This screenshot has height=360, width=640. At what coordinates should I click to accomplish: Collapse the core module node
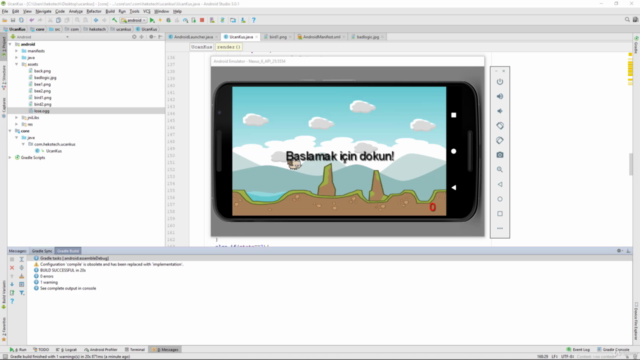[10, 131]
